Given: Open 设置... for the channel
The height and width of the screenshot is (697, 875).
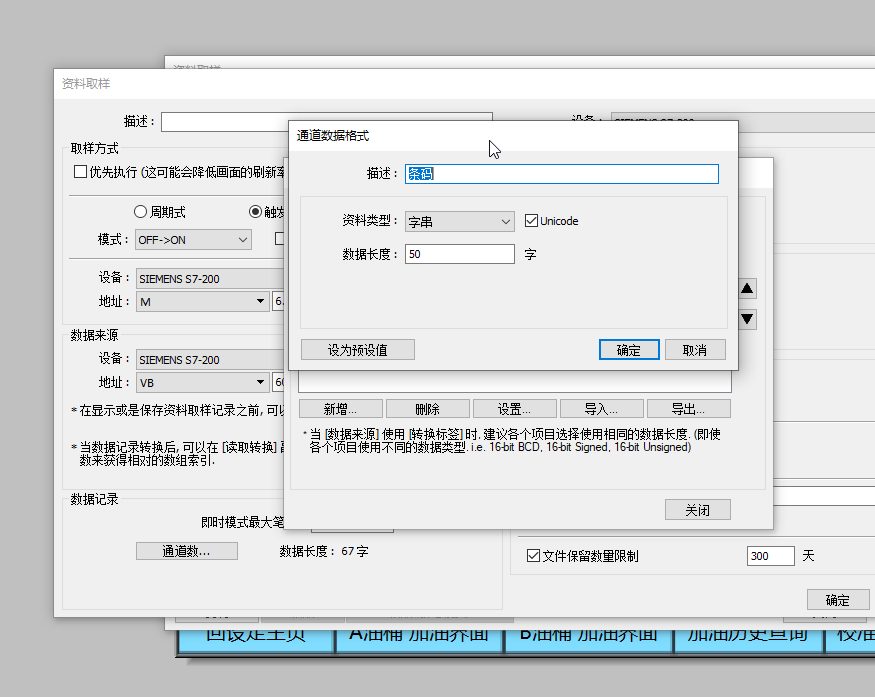Looking at the screenshot, I should (x=514, y=409).
